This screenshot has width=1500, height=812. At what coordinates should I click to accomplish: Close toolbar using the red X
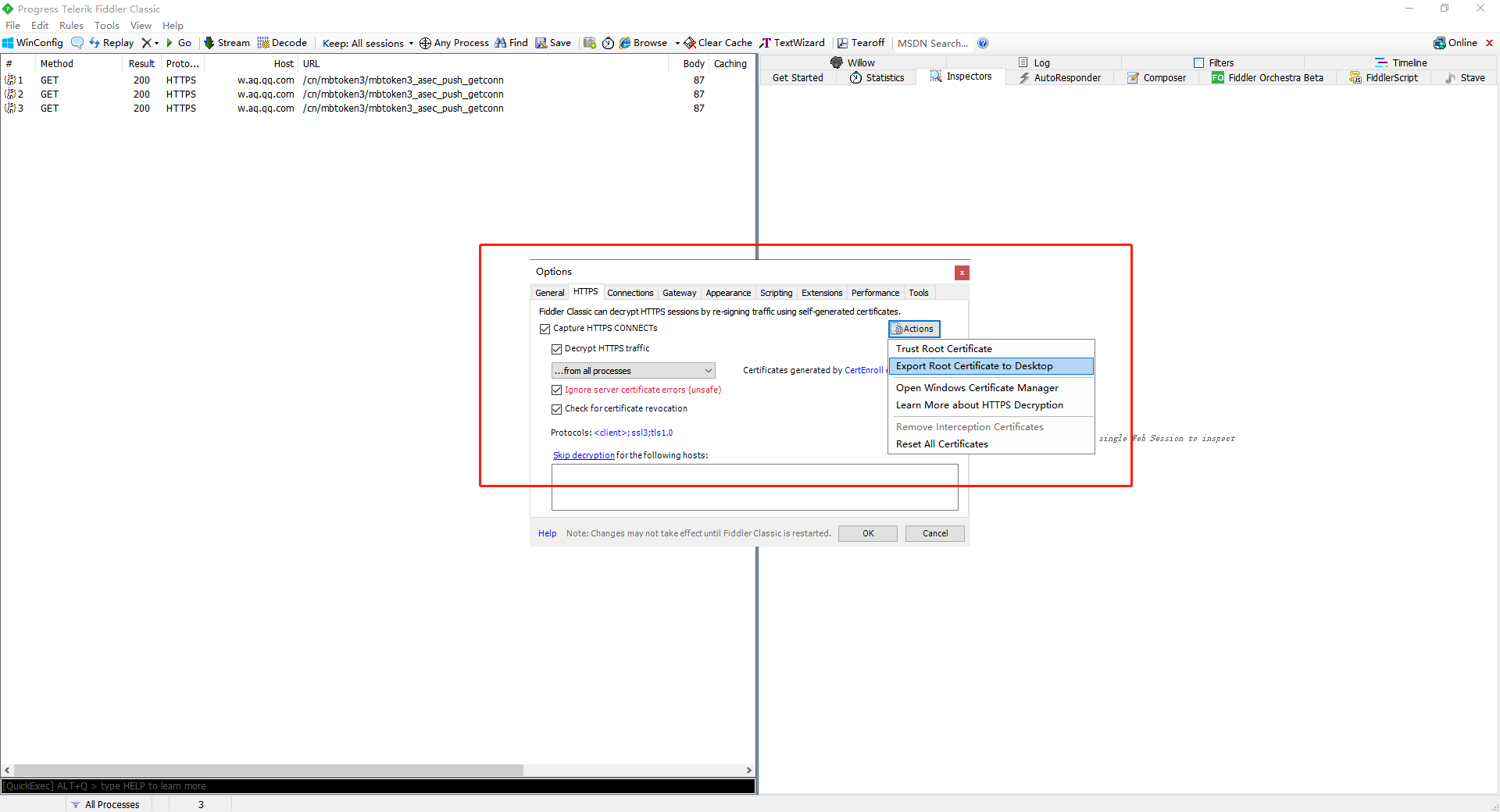point(1489,43)
